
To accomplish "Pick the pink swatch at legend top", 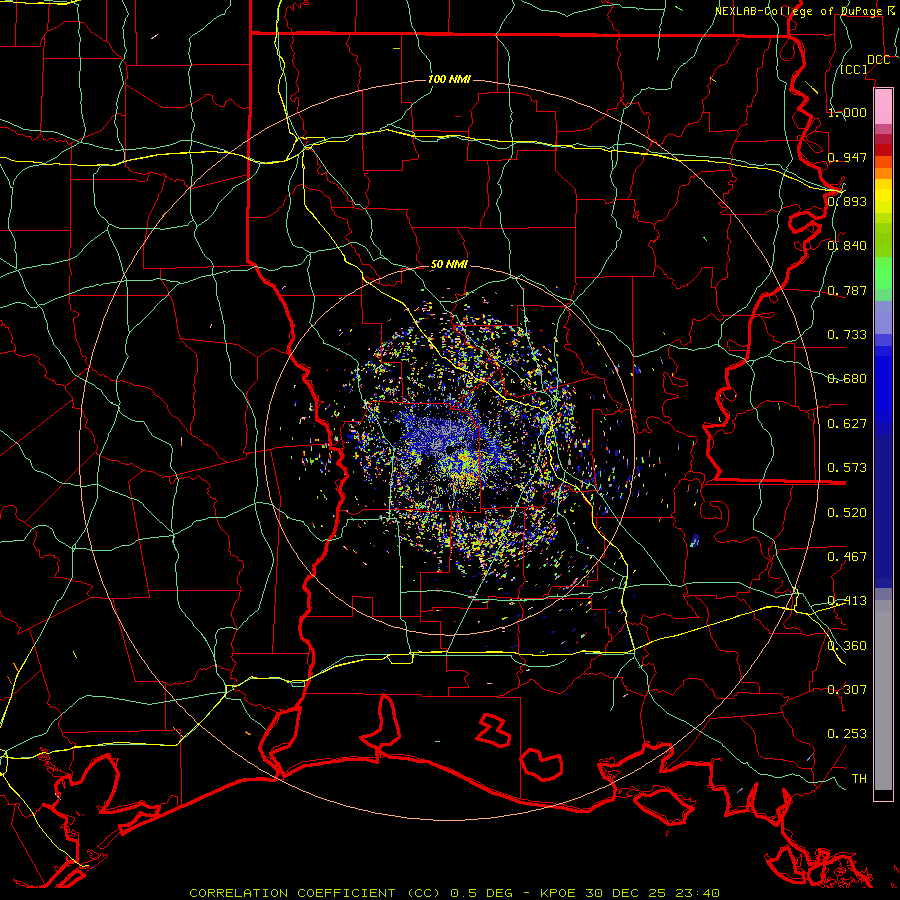I will [883, 106].
